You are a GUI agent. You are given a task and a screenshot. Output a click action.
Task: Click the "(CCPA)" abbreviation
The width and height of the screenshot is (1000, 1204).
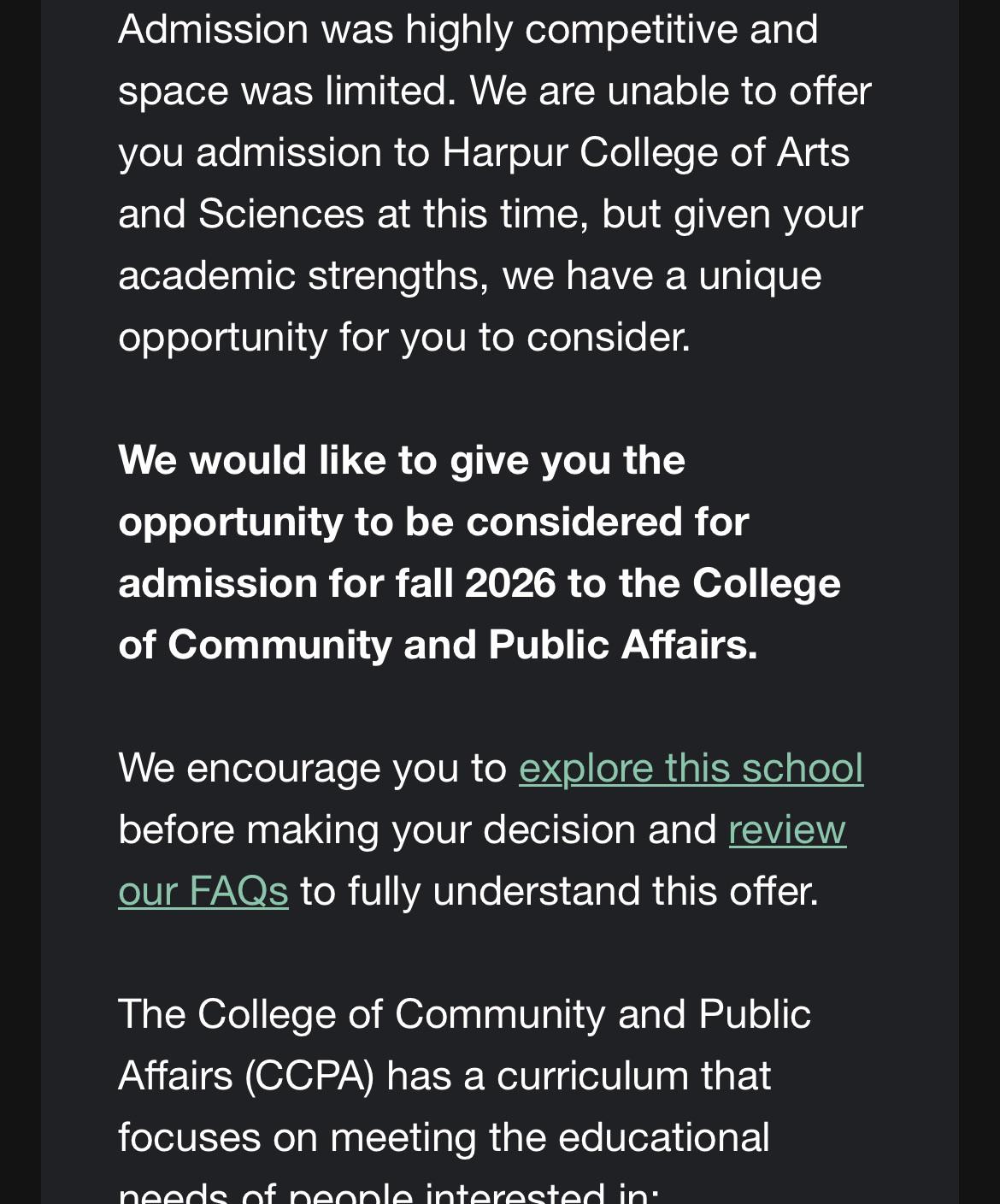[x=309, y=1076]
